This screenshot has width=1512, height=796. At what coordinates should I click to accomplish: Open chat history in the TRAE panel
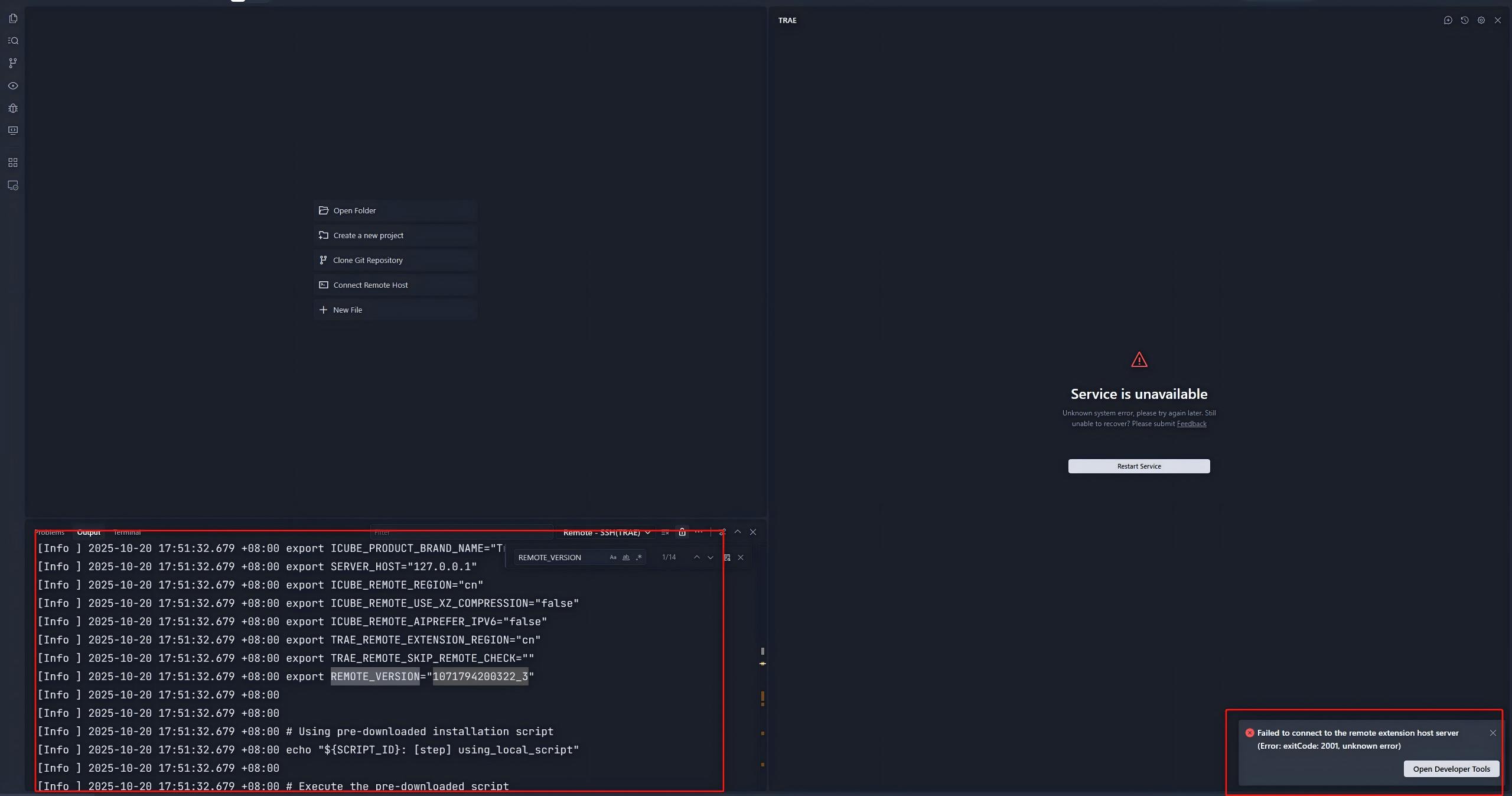click(x=1465, y=20)
